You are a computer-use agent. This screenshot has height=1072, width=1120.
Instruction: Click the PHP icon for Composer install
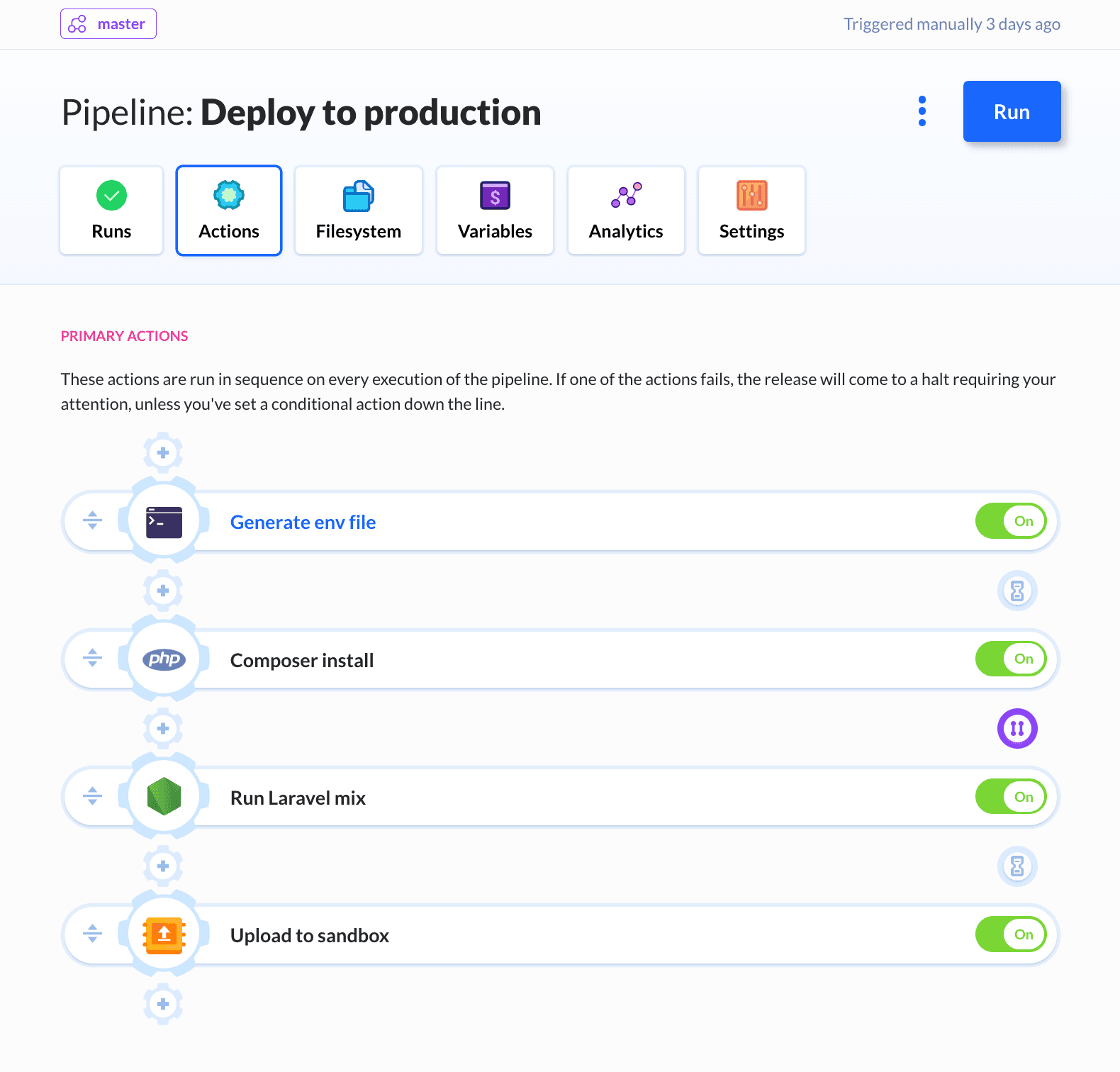[164, 659]
